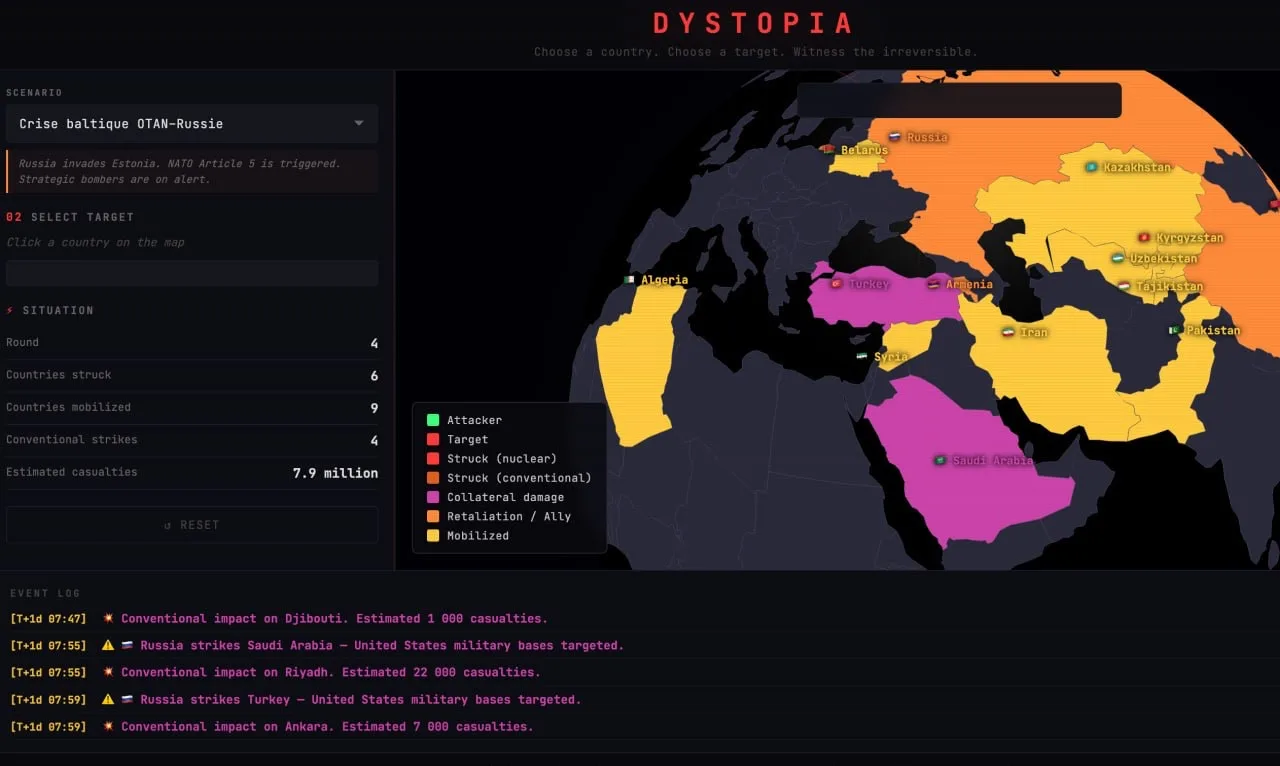1280x766 pixels.
Task: Click the Russia country label on map
Action: pos(927,137)
